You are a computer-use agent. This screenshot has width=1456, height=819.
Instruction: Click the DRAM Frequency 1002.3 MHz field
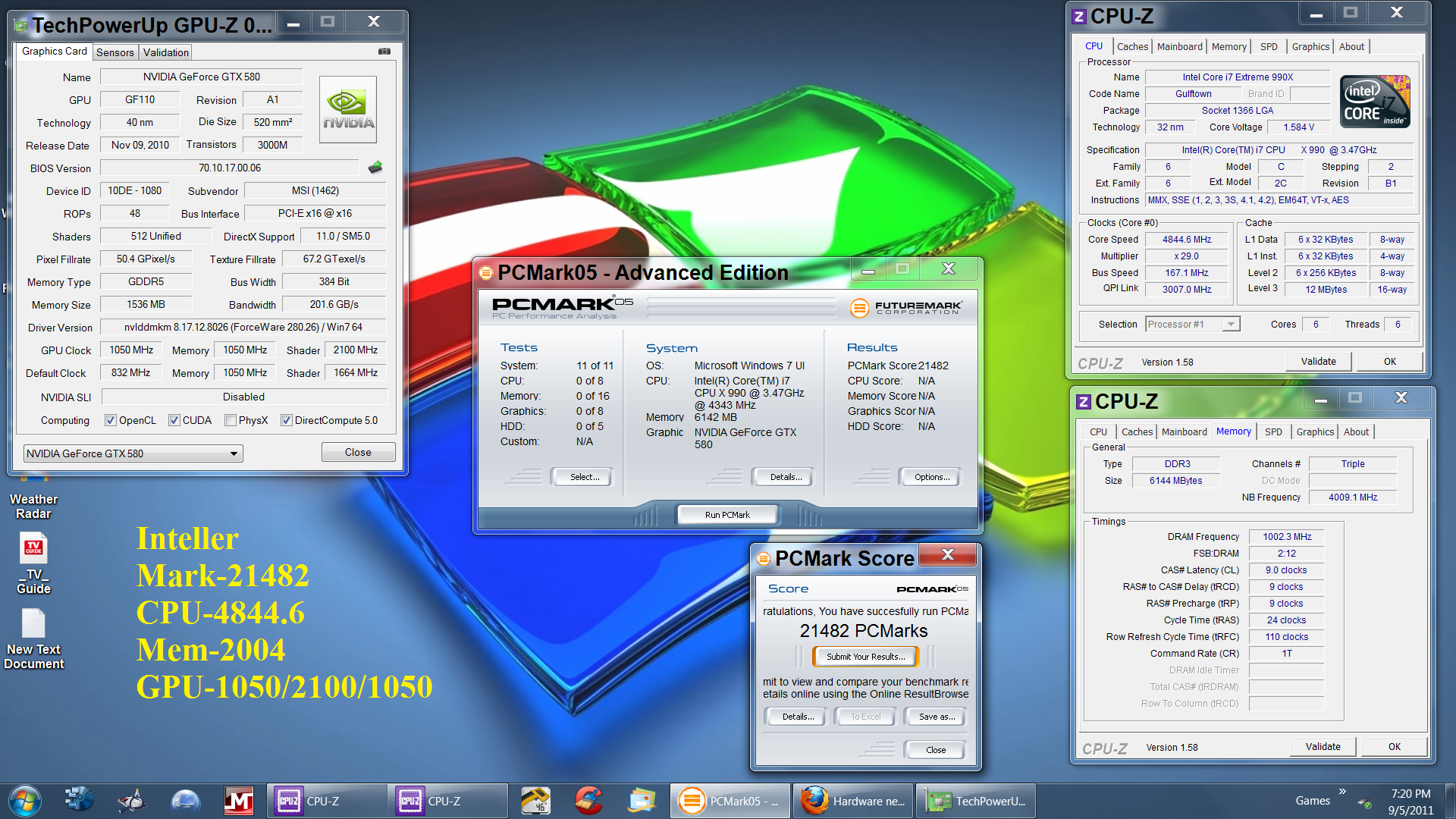point(1286,537)
